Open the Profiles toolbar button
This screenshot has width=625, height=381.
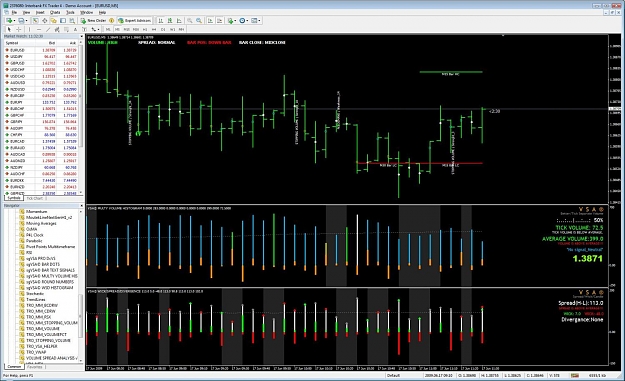click(x=21, y=20)
